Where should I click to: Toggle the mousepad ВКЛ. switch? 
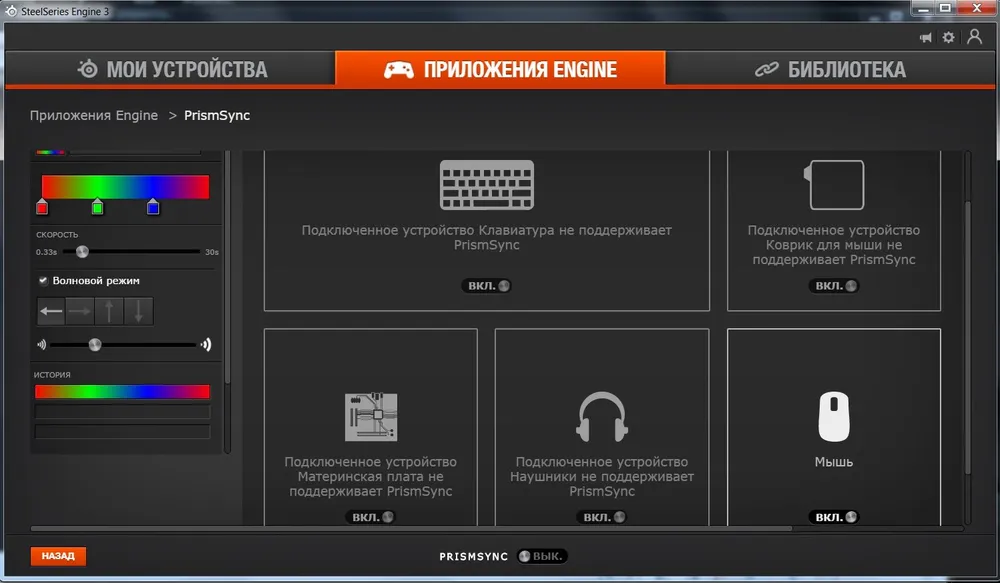(x=834, y=286)
